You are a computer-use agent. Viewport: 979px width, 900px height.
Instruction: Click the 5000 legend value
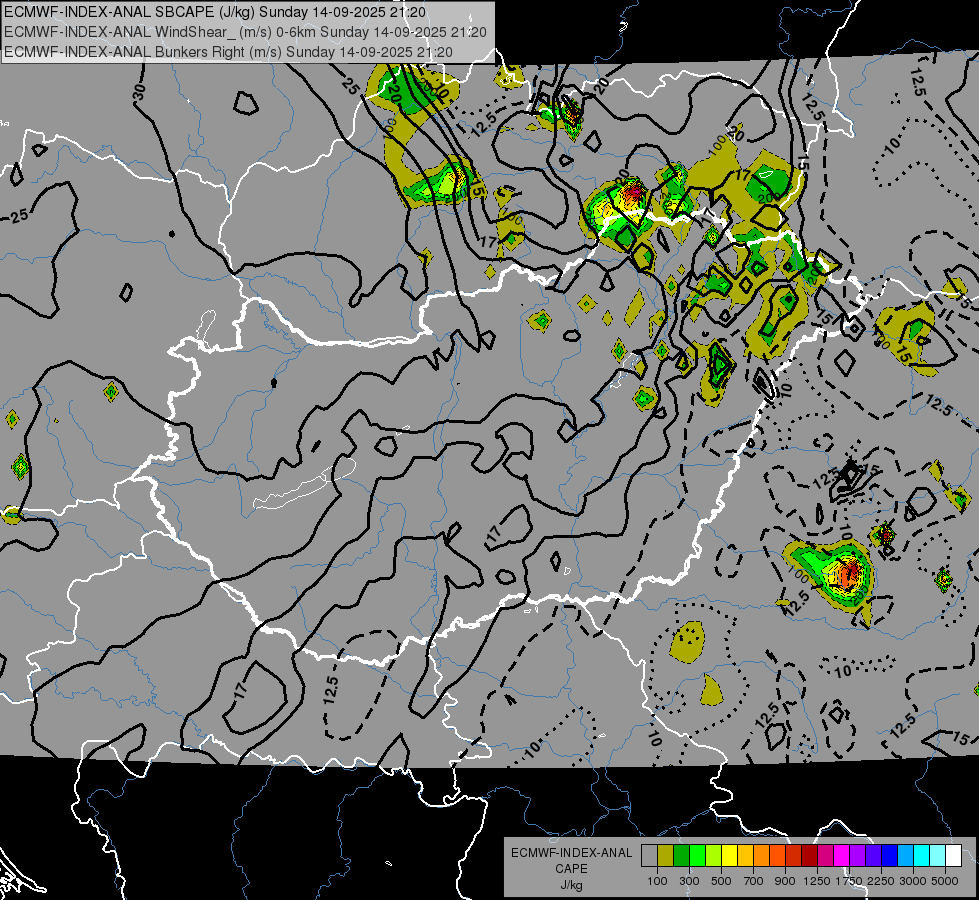click(945, 881)
